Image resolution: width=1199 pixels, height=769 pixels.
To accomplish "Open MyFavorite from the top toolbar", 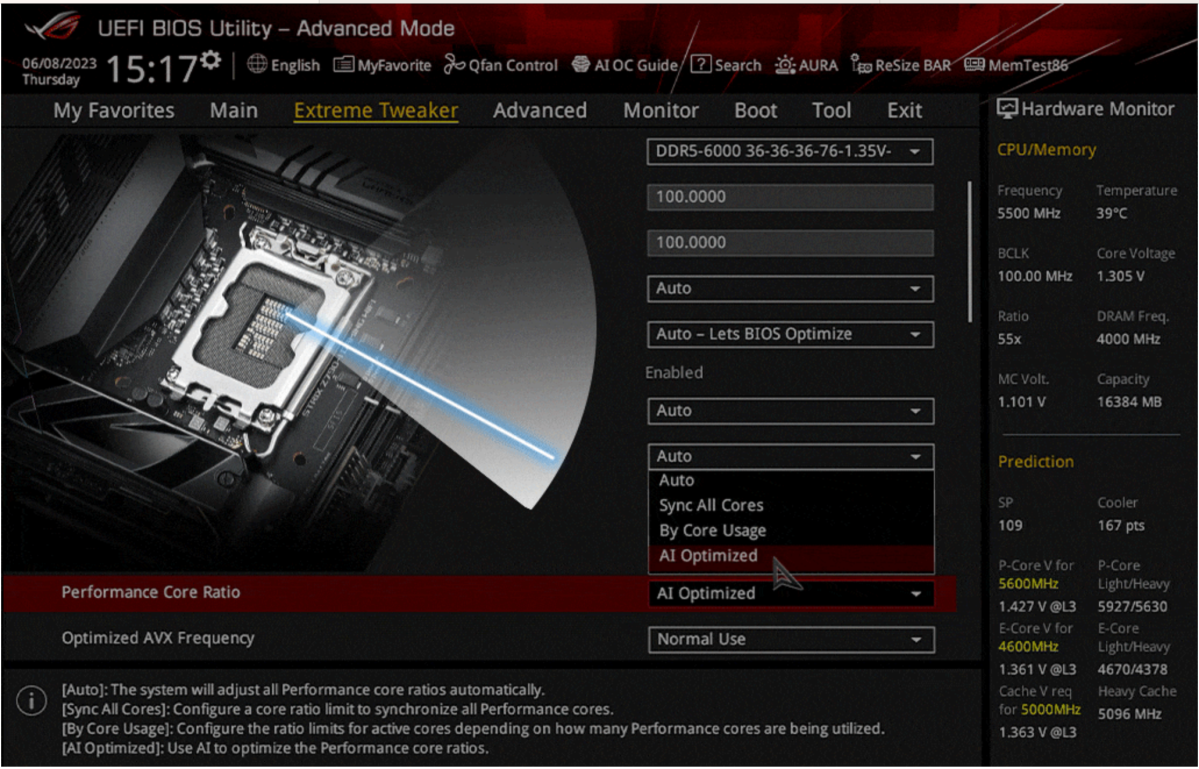I will [x=382, y=66].
